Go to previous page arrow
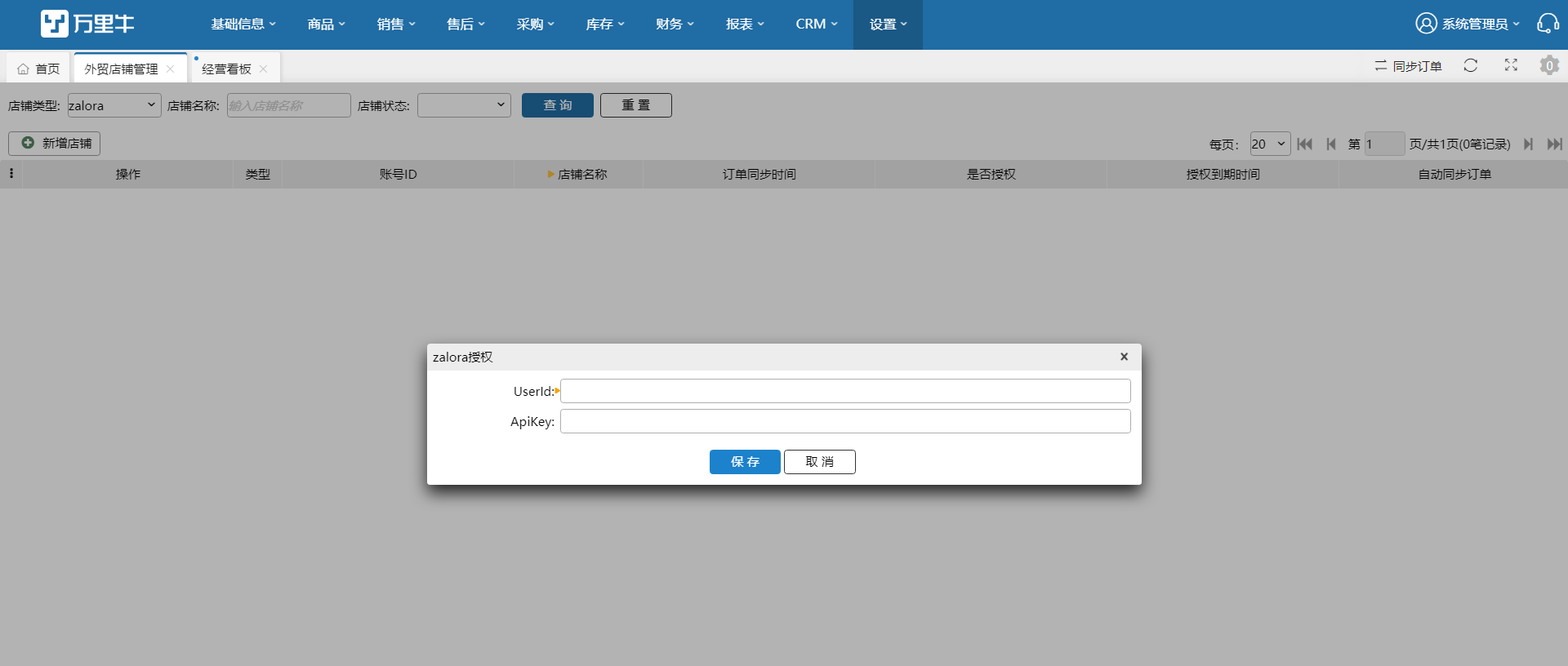This screenshot has width=1568, height=666. 1331,144
